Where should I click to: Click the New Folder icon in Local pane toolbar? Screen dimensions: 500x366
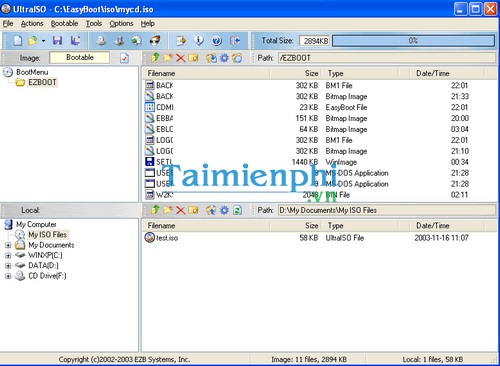point(168,210)
